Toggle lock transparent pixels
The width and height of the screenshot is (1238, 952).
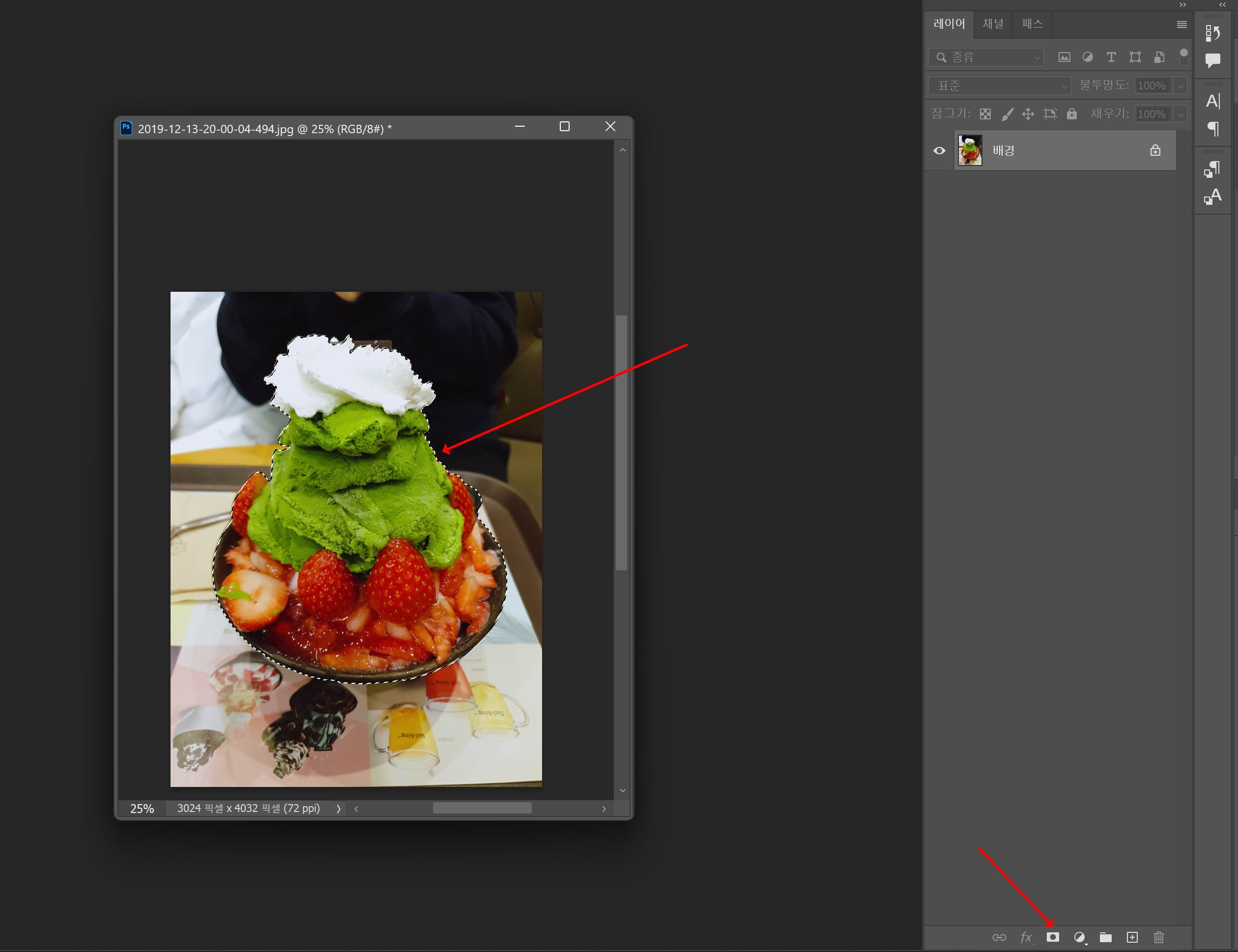(985, 114)
